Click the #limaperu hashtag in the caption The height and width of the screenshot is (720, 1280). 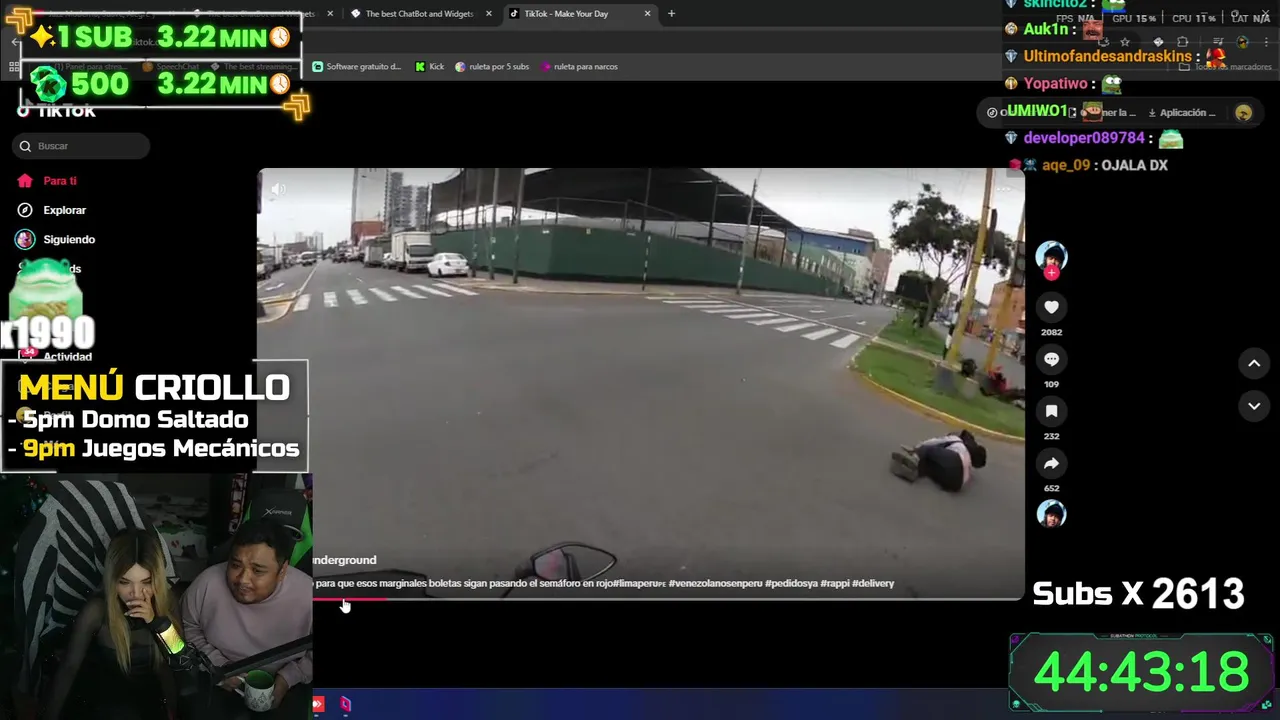(639, 583)
